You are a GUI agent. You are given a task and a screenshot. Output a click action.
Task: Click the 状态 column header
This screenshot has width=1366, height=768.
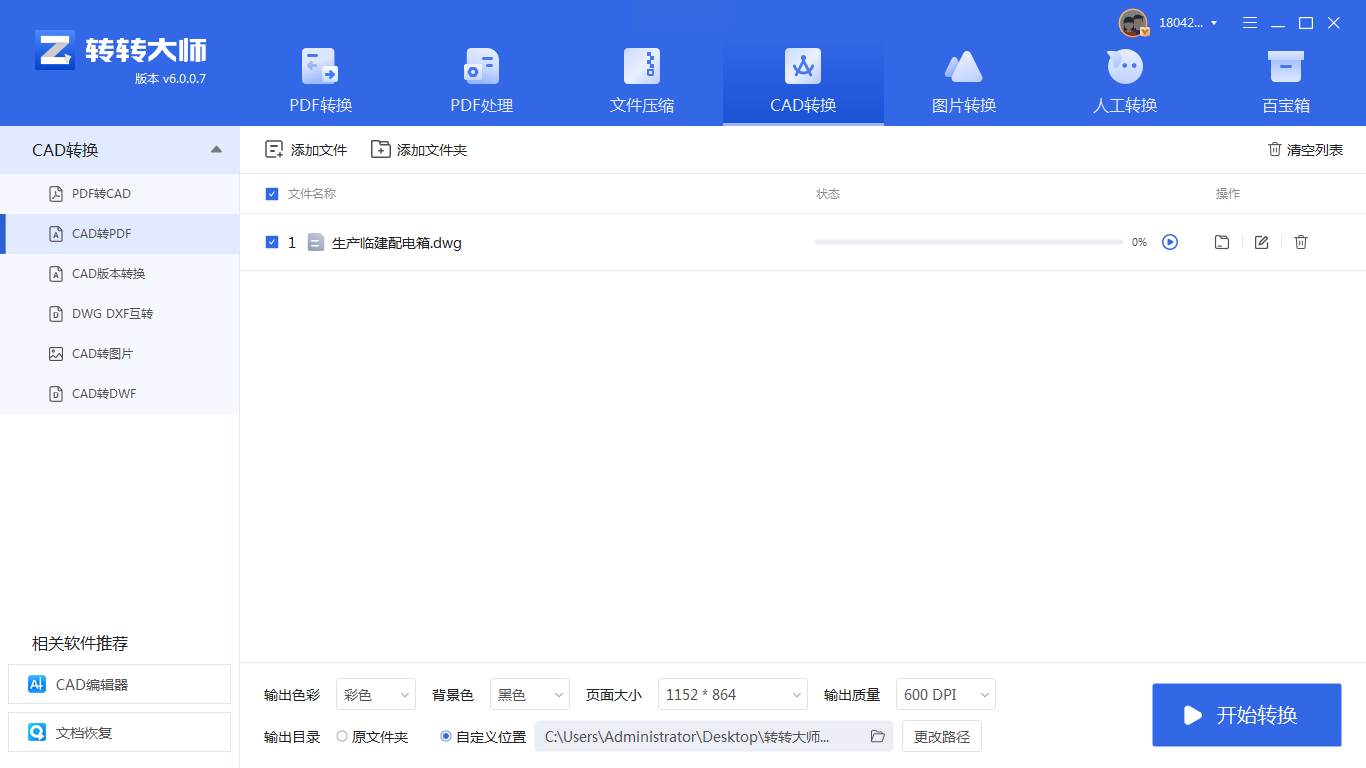828,194
